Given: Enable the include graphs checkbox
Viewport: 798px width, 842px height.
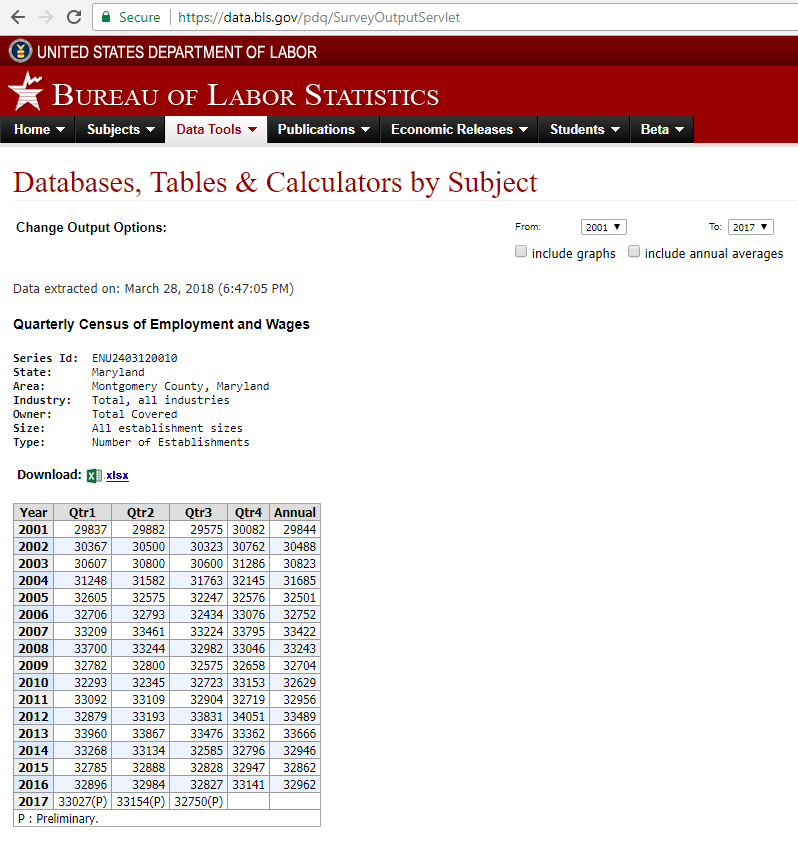Looking at the screenshot, I should click(x=521, y=252).
